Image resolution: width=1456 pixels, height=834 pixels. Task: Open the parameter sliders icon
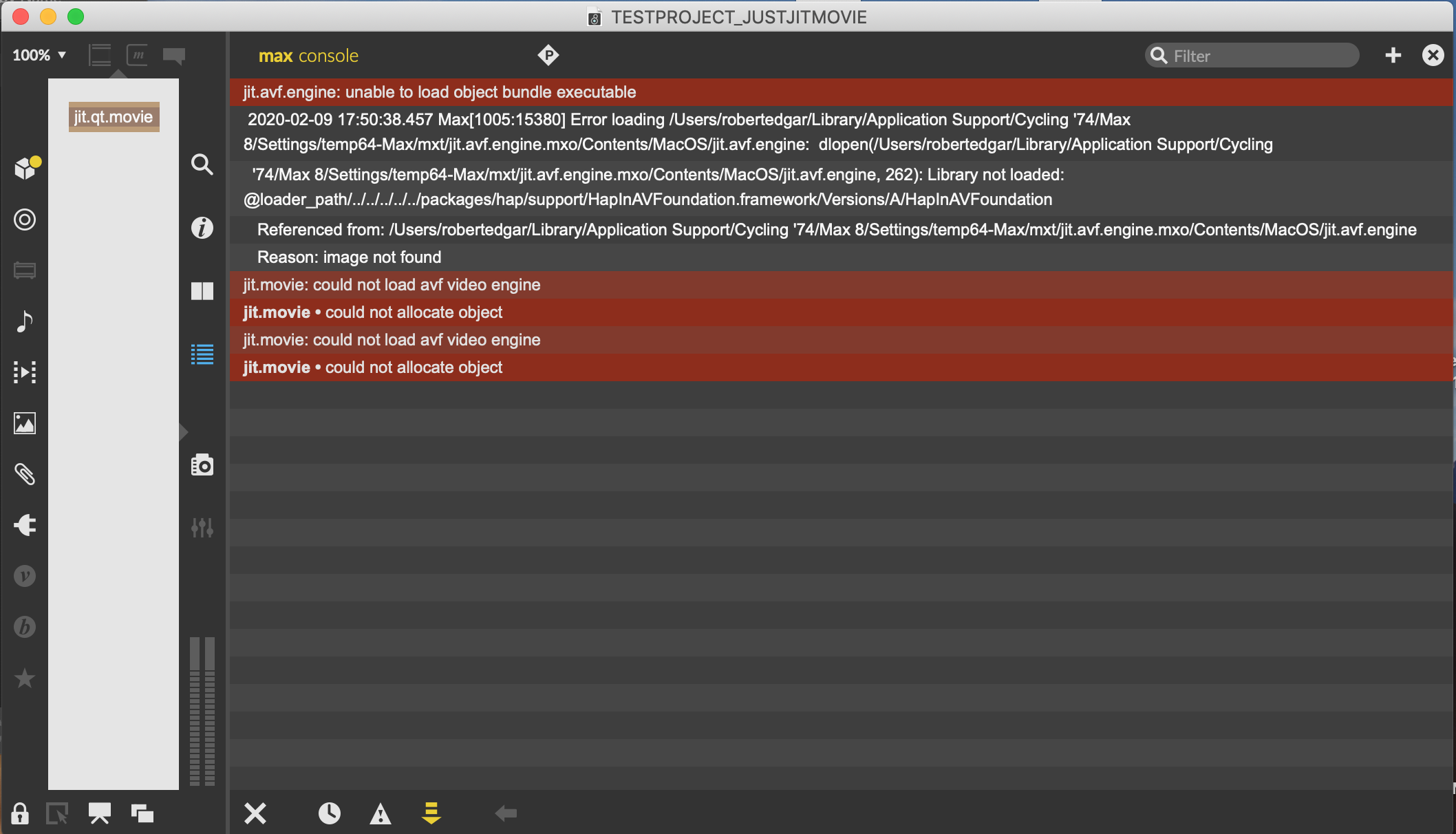click(x=202, y=528)
